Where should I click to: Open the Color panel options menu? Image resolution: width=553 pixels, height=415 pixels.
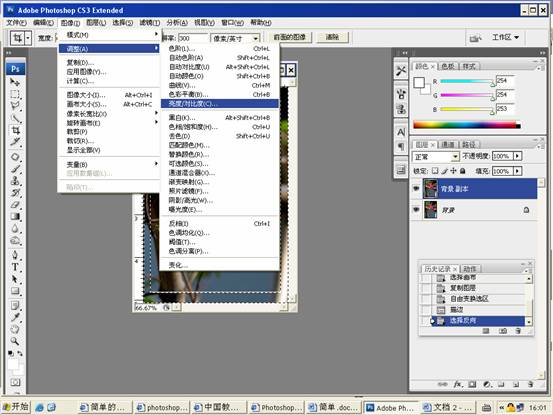tap(539, 68)
